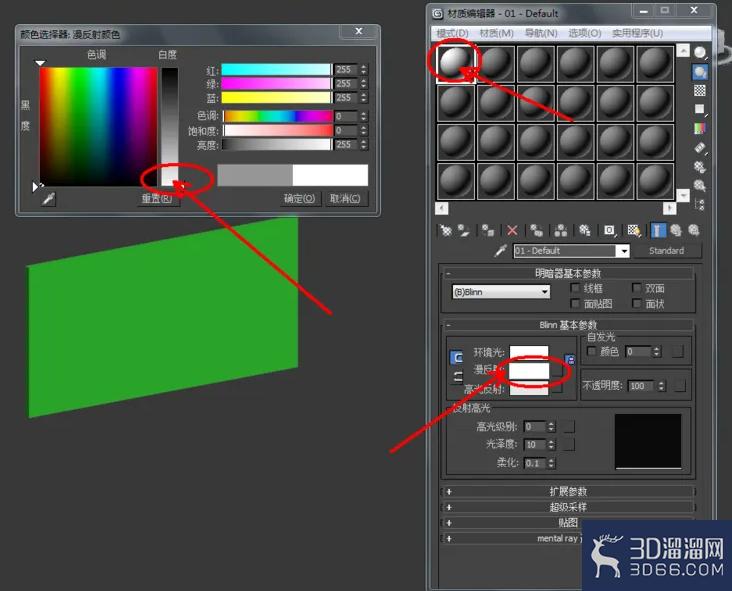Enable the 面状 (Faceted) checkbox
This screenshot has width=732, height=591.
pyautogui.click(x=637, y=303)
